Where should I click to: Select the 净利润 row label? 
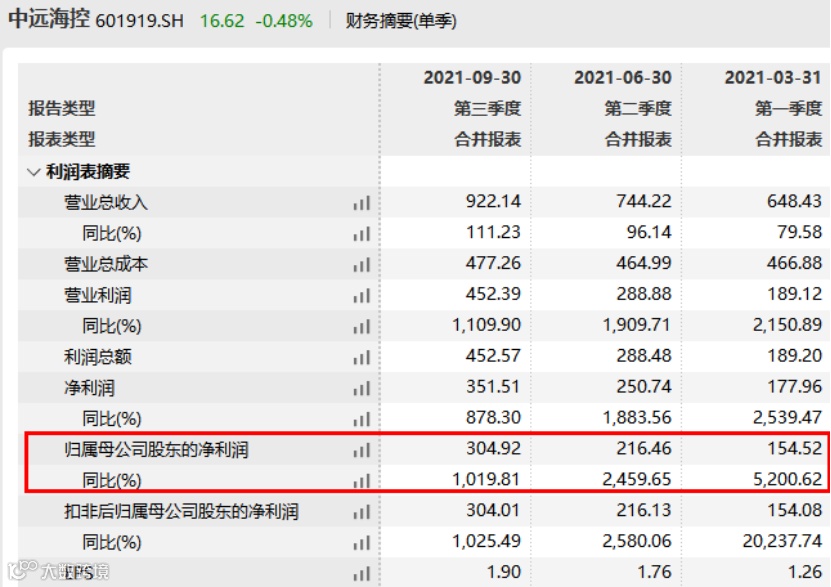pyautogui.click(x=89, y=388)
